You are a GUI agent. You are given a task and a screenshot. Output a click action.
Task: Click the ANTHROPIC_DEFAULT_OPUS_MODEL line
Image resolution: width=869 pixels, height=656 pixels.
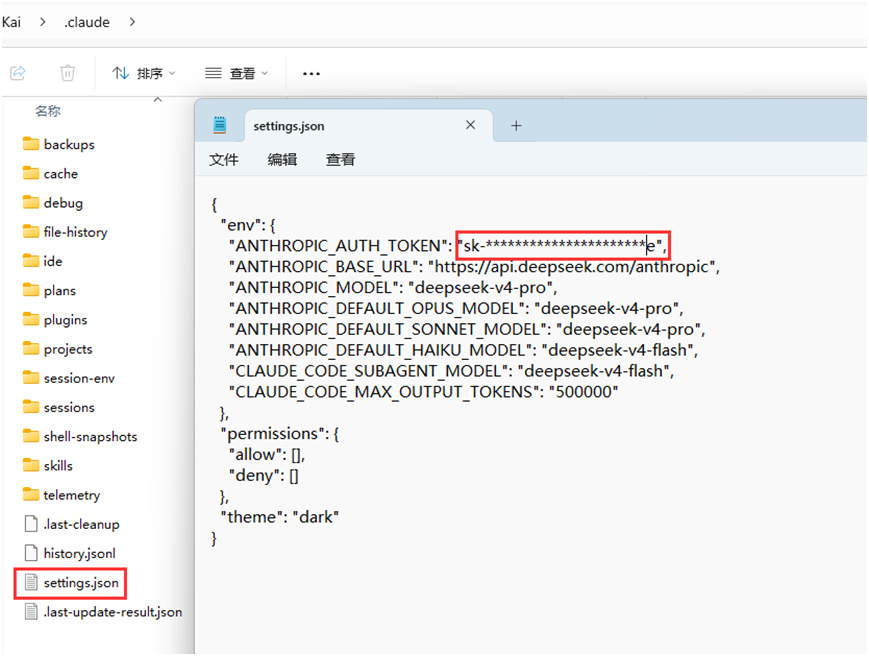pyautogui.click(x=456, y=309)
